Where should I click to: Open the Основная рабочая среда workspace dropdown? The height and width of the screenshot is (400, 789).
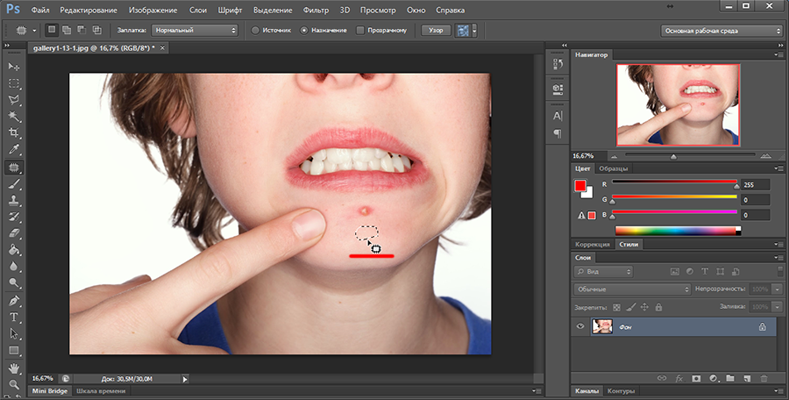coord(721,30)
